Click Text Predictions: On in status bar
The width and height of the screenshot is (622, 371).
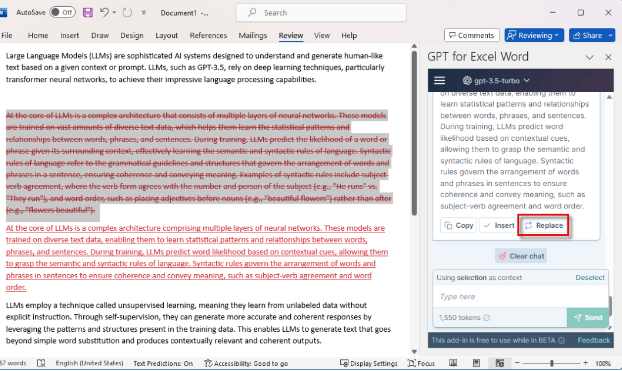point(163,363)
